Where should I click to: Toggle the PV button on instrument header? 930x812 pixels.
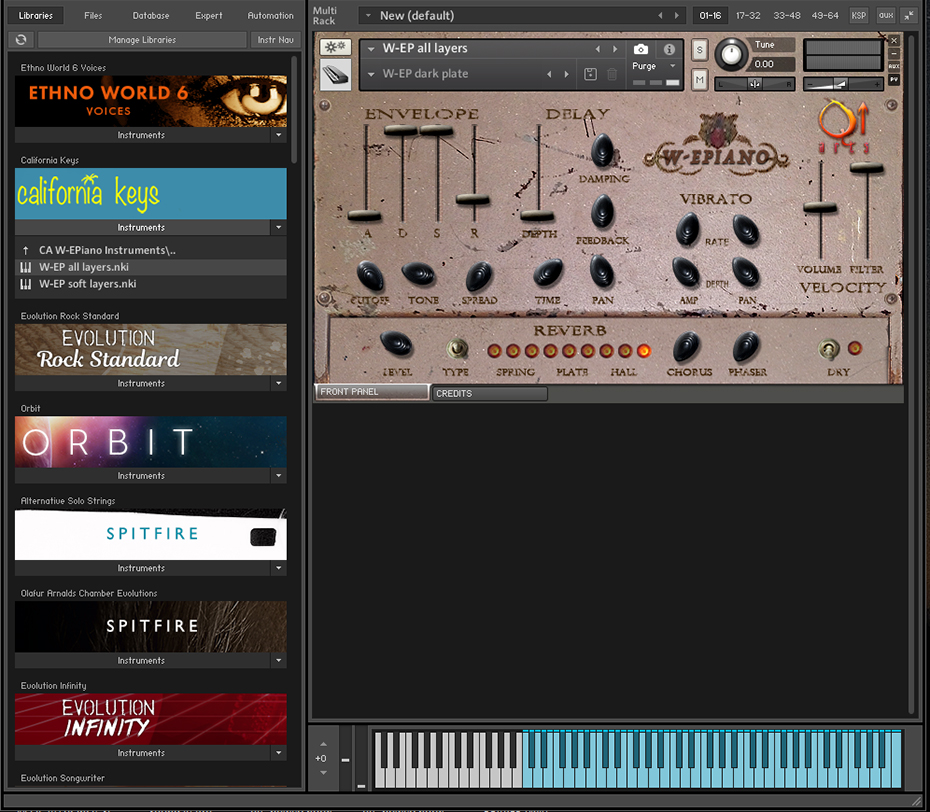point(894,79)
